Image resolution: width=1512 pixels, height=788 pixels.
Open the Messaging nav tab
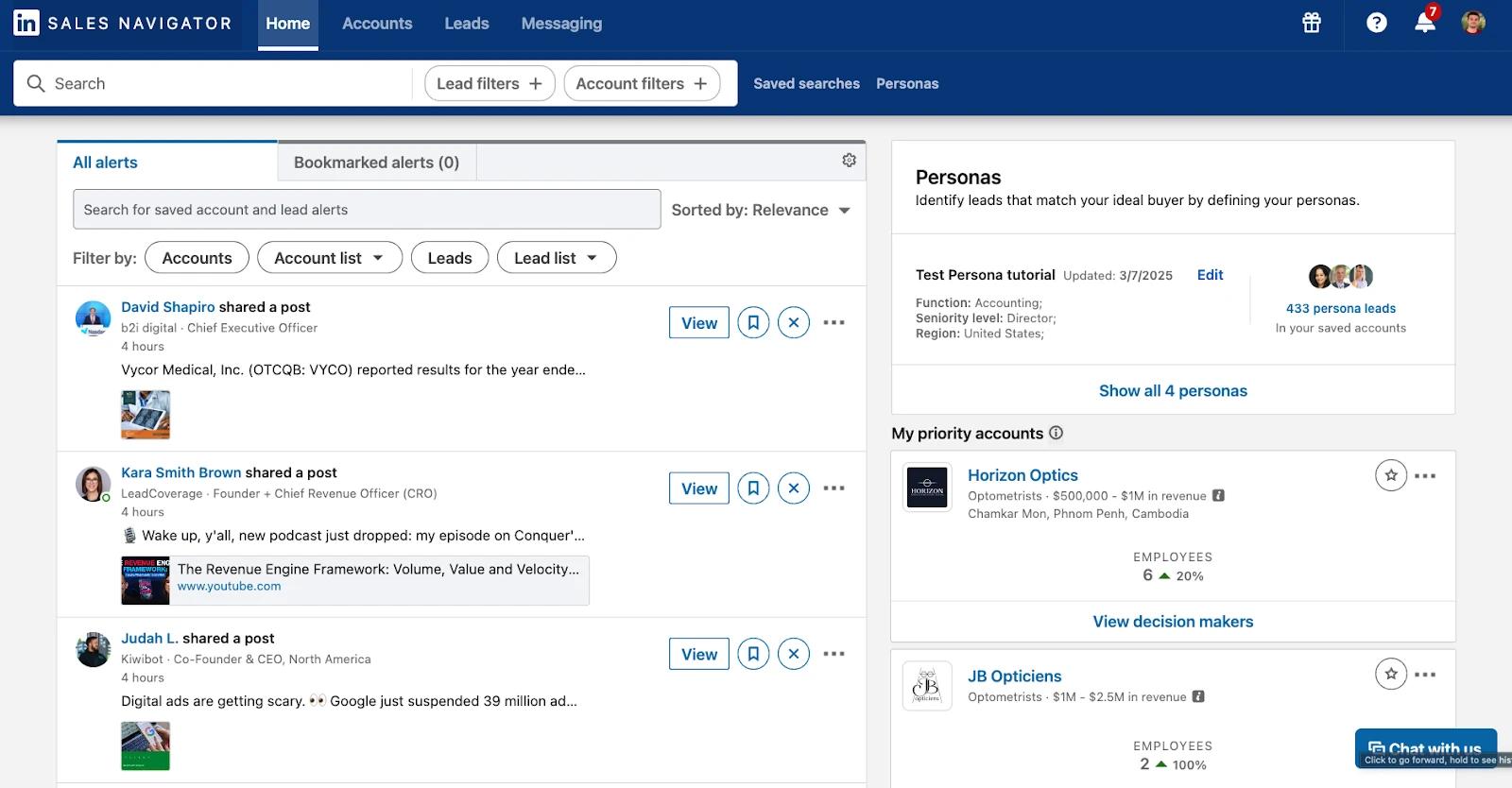[x=561, y=24]
